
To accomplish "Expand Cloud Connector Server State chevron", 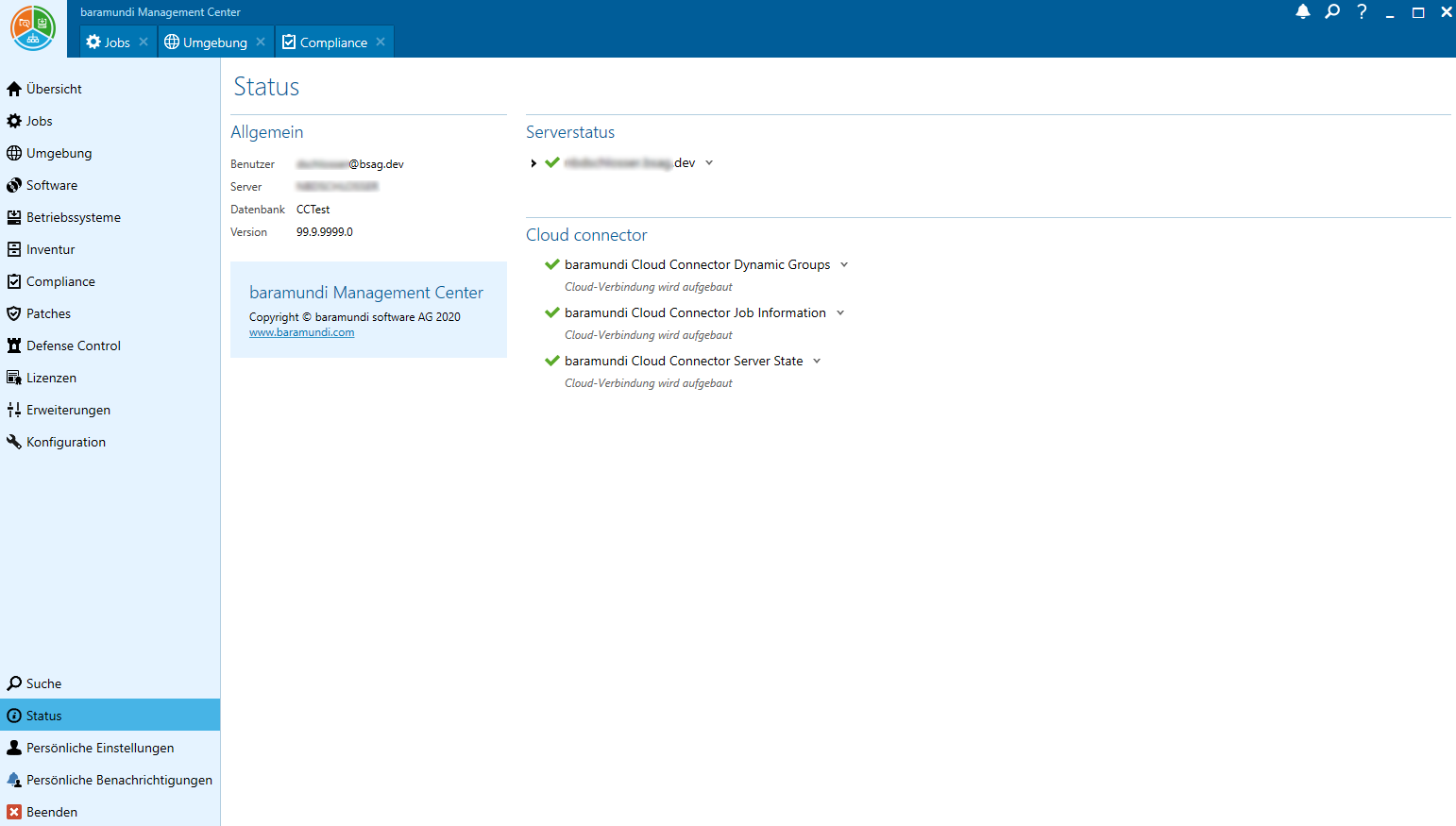I will click(817, 361).
